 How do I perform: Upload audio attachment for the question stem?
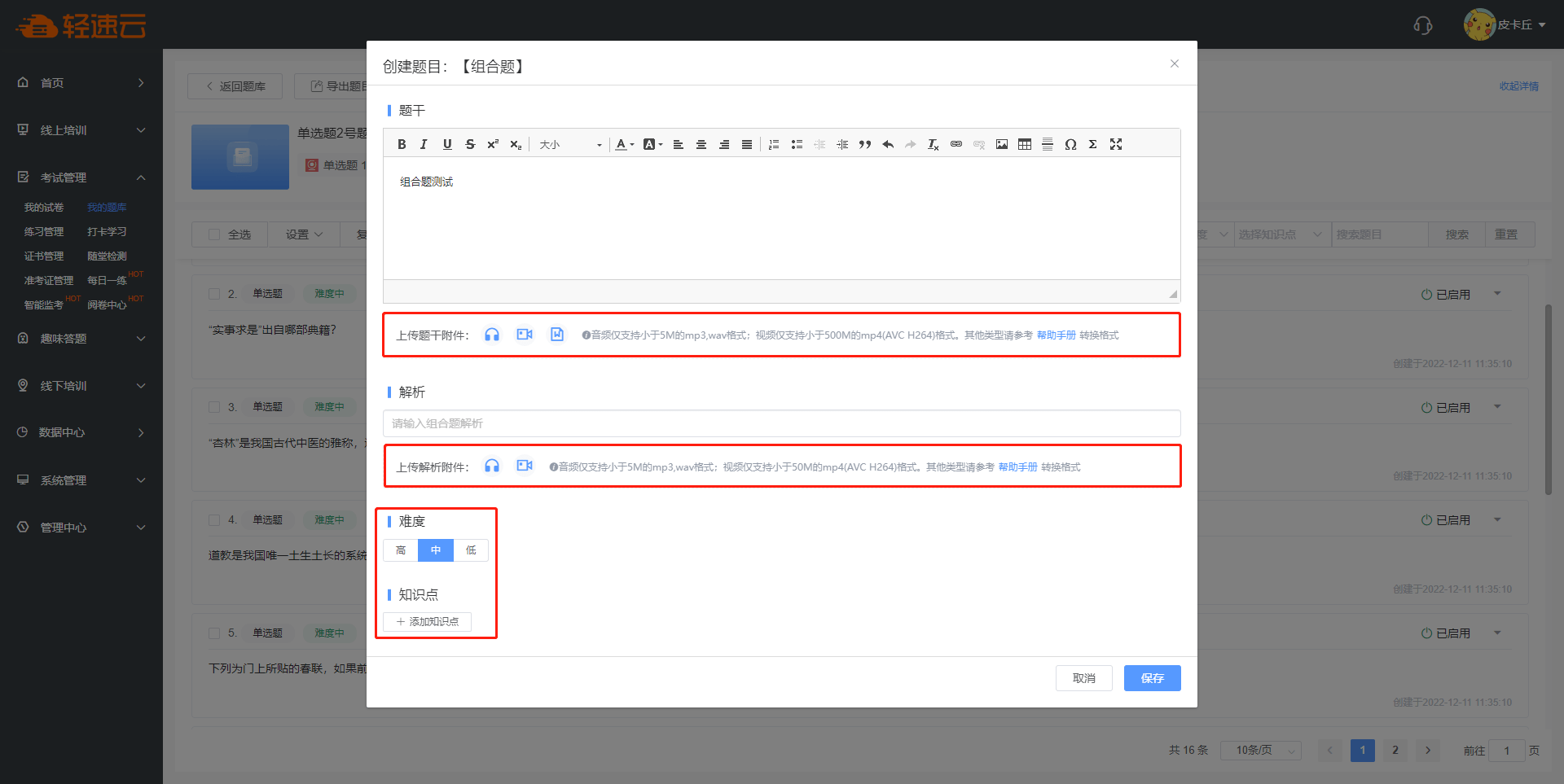point(492,335)
